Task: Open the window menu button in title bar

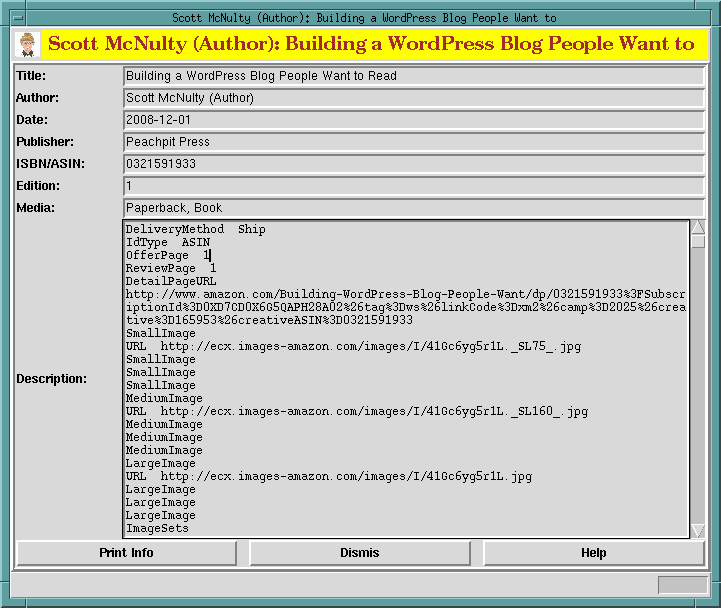Action: click(18, 18)
